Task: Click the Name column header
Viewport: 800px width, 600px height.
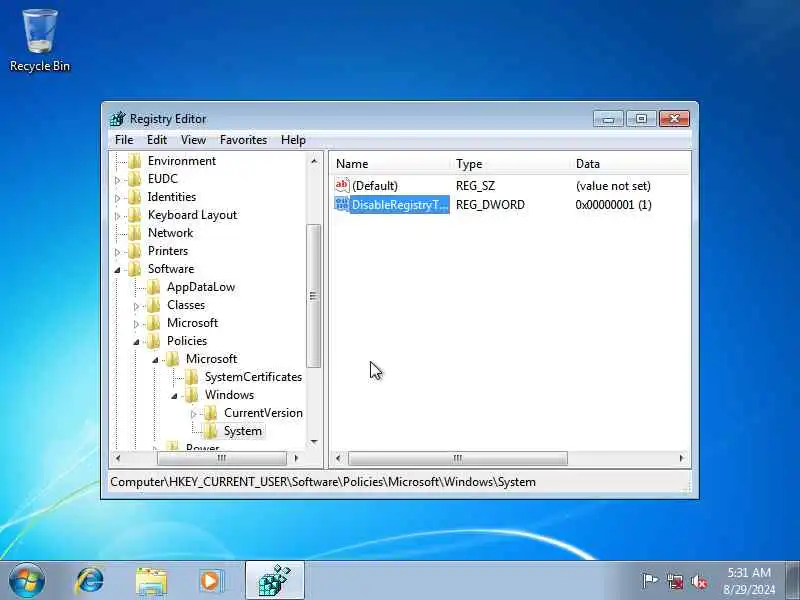Action: (x=391, y=164)
